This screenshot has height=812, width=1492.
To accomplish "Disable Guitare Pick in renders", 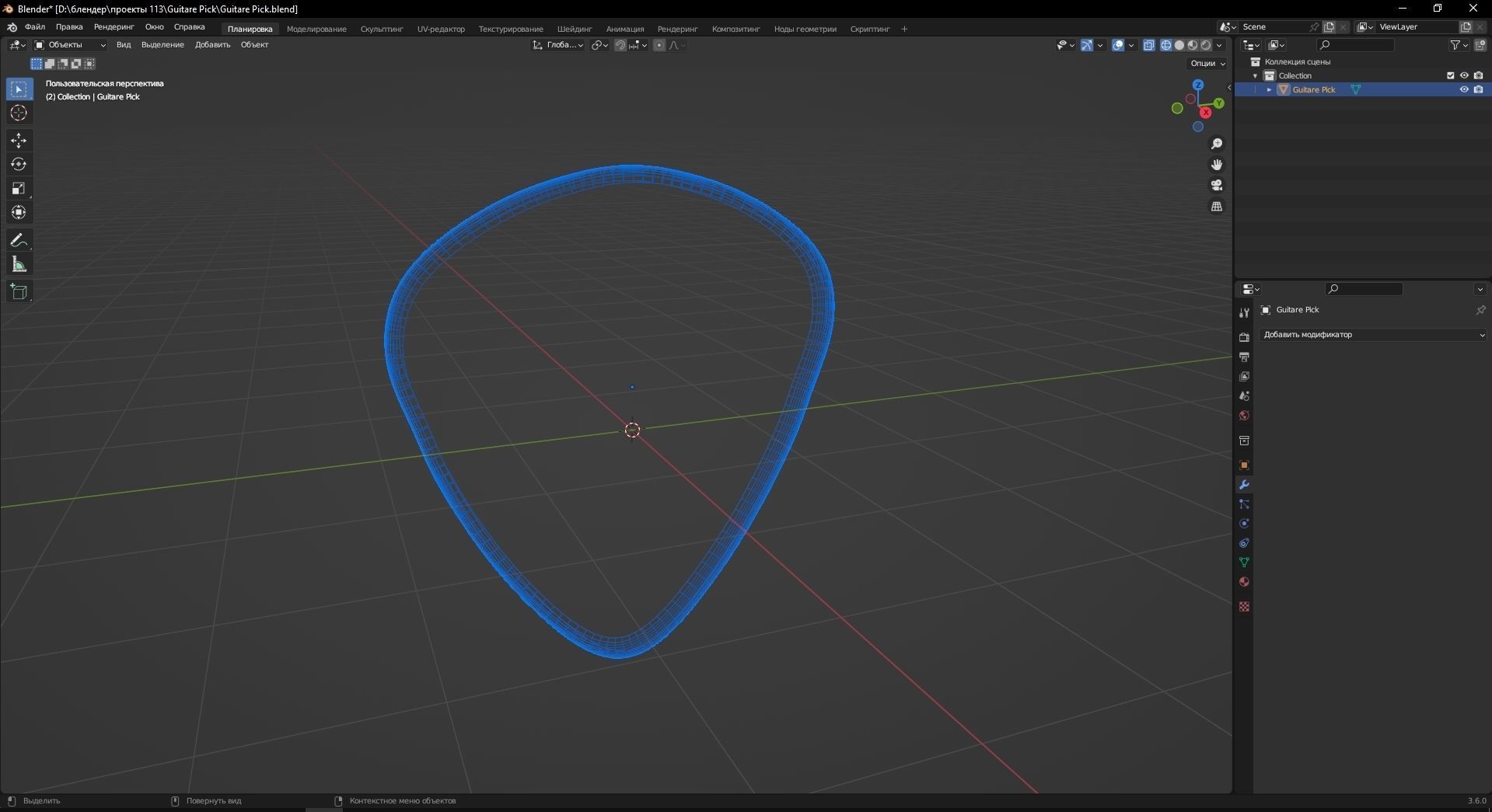I will [1479, 89].
